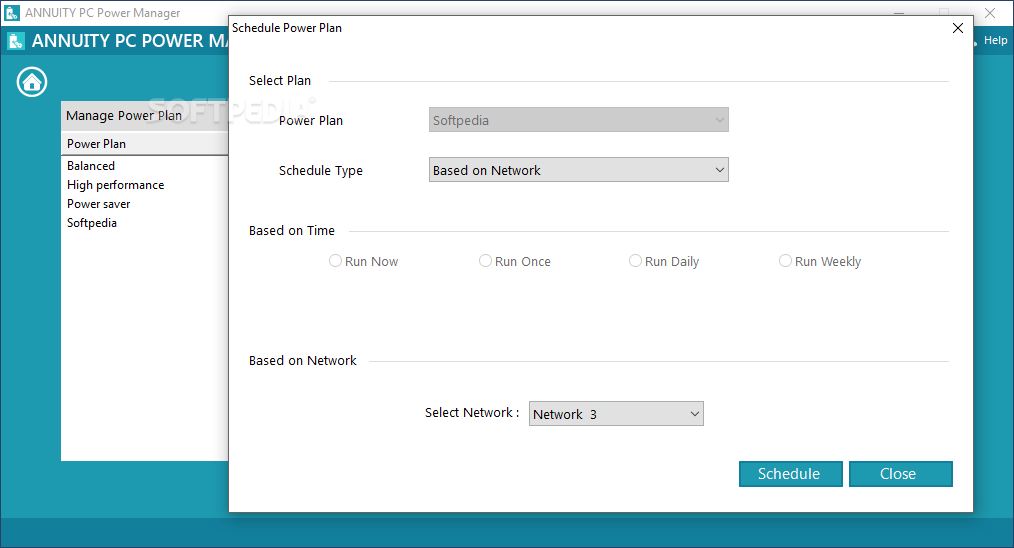Screen dimensions: 1014x548
Task: Click the title bar application icon
Action: coord(12,12)
